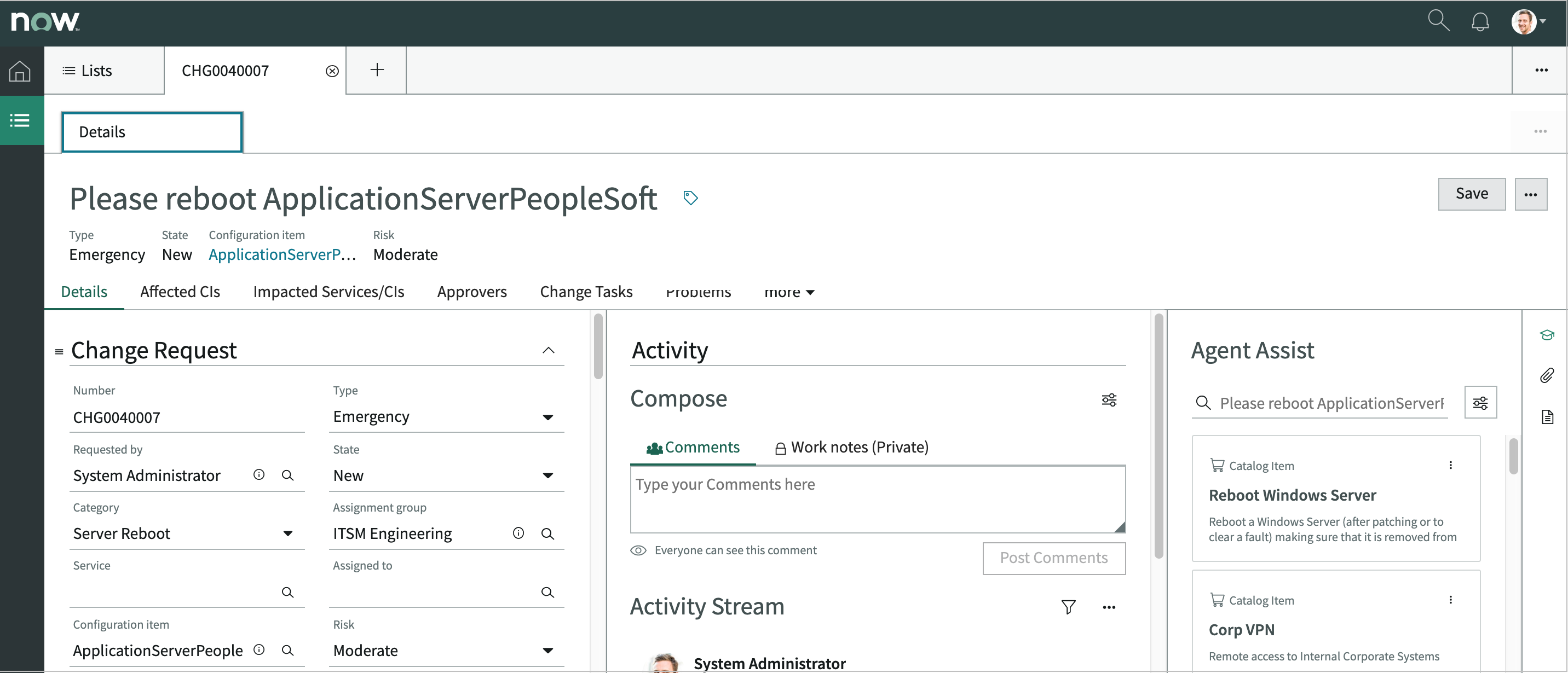Switch to Work notes (Private) tab
This screenshot has width=1568, height=673.
point(851,447)
